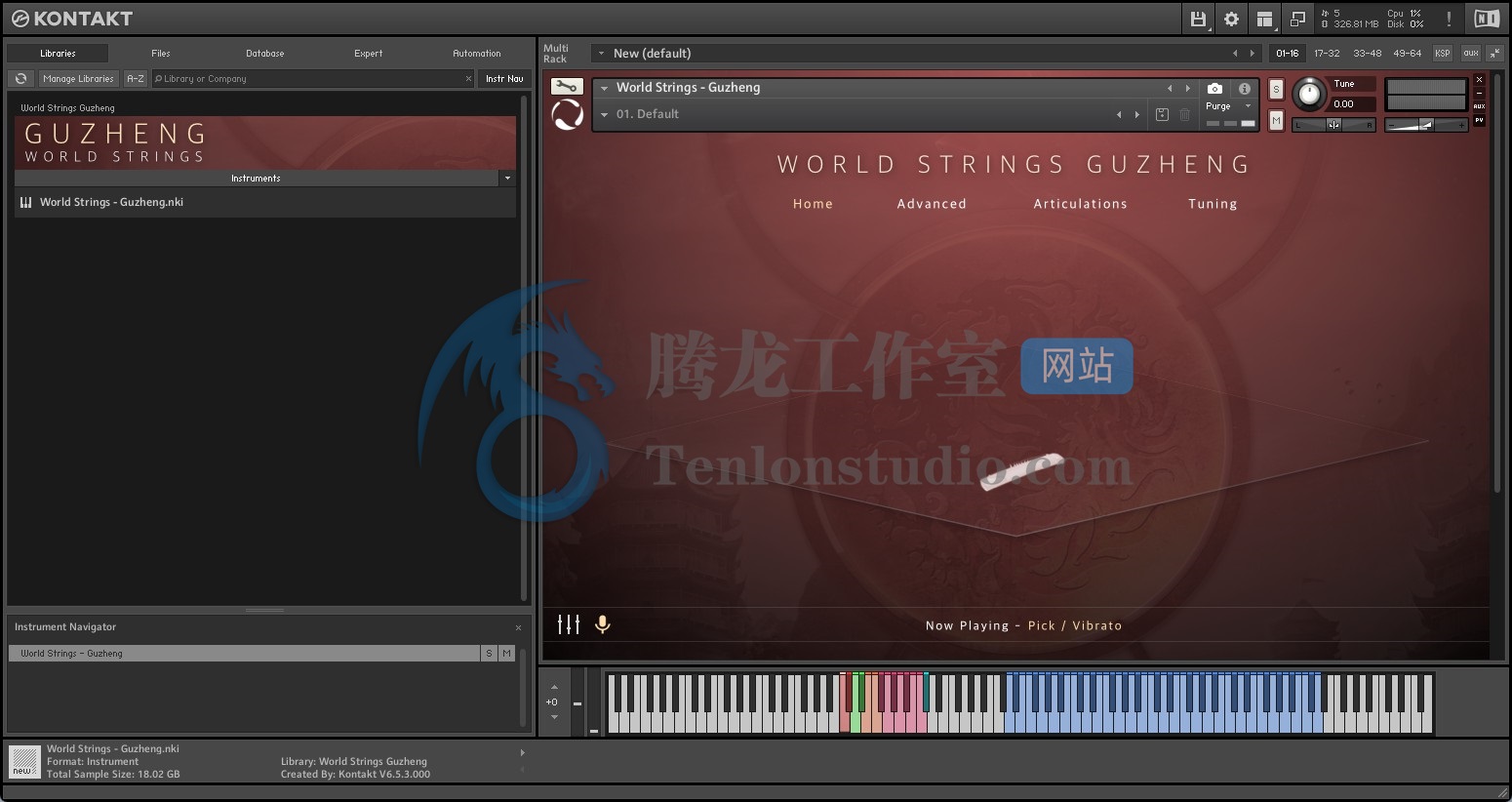Solo the Guzheng instrument in rack header
Image resolution: width=1512 pixels, height=802 pixels.
click(1276, 90)
